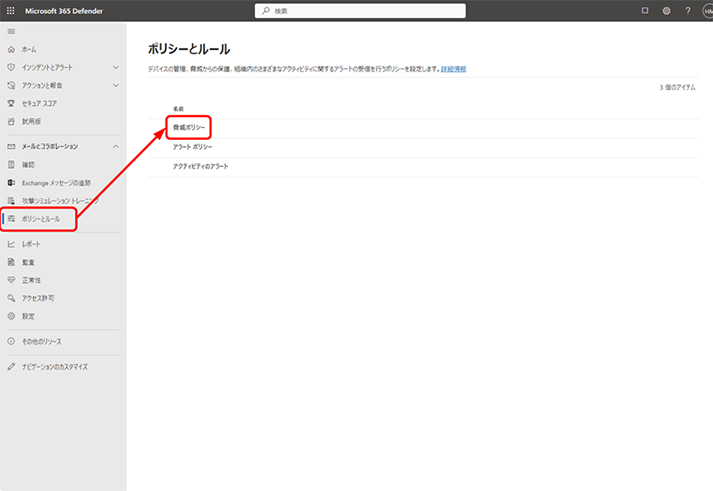Open help question mark icon
Image resolution: width=713 pixels, height=491 pixels.
point(688,10)
